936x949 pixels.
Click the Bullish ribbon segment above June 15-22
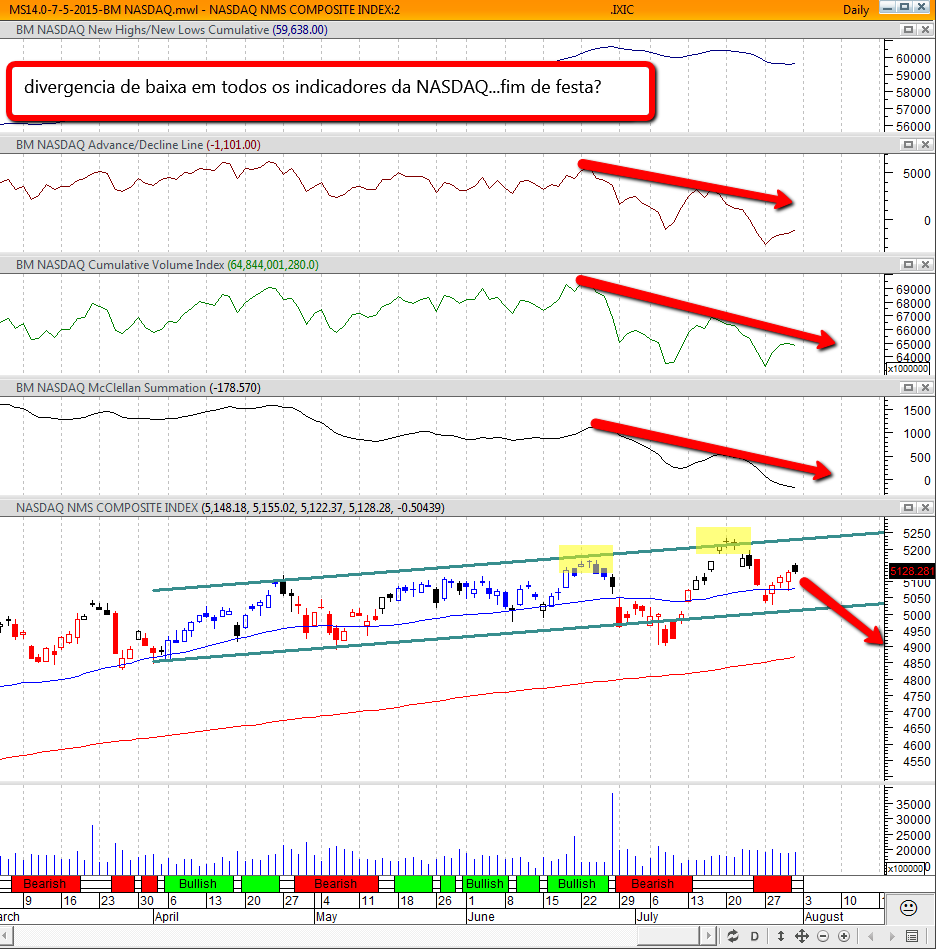(x=577, y=884)
